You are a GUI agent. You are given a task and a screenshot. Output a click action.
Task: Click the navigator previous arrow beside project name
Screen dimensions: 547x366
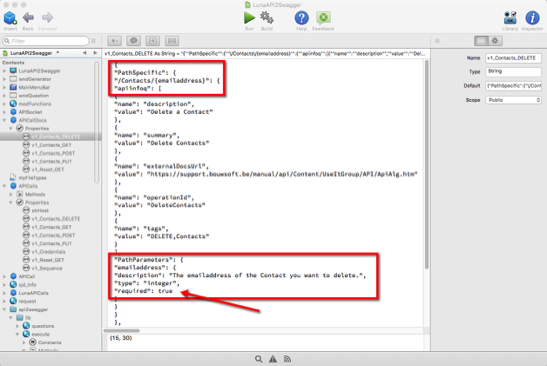85,53
